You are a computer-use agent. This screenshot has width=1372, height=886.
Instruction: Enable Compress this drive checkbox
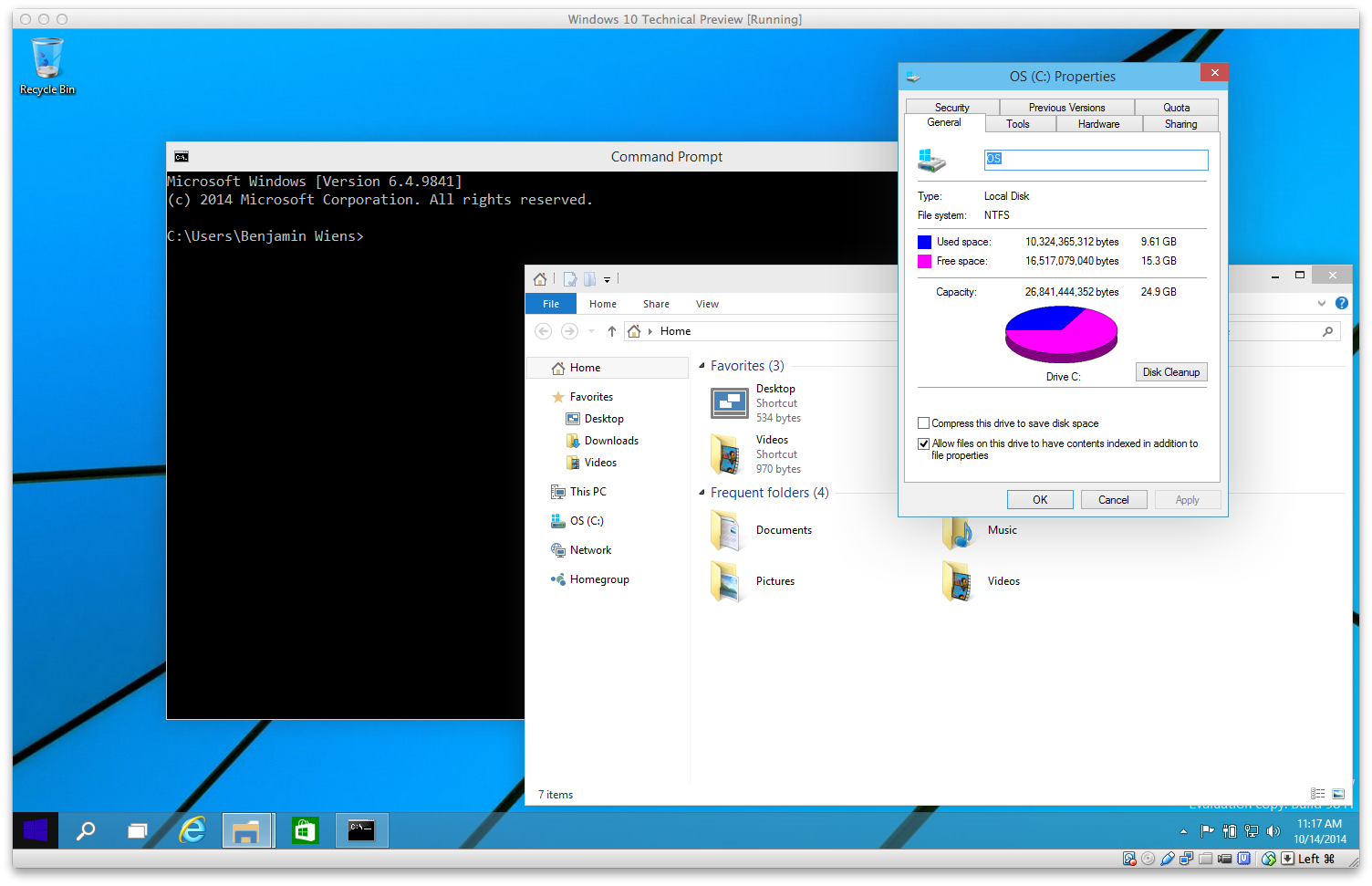[923, 423]
